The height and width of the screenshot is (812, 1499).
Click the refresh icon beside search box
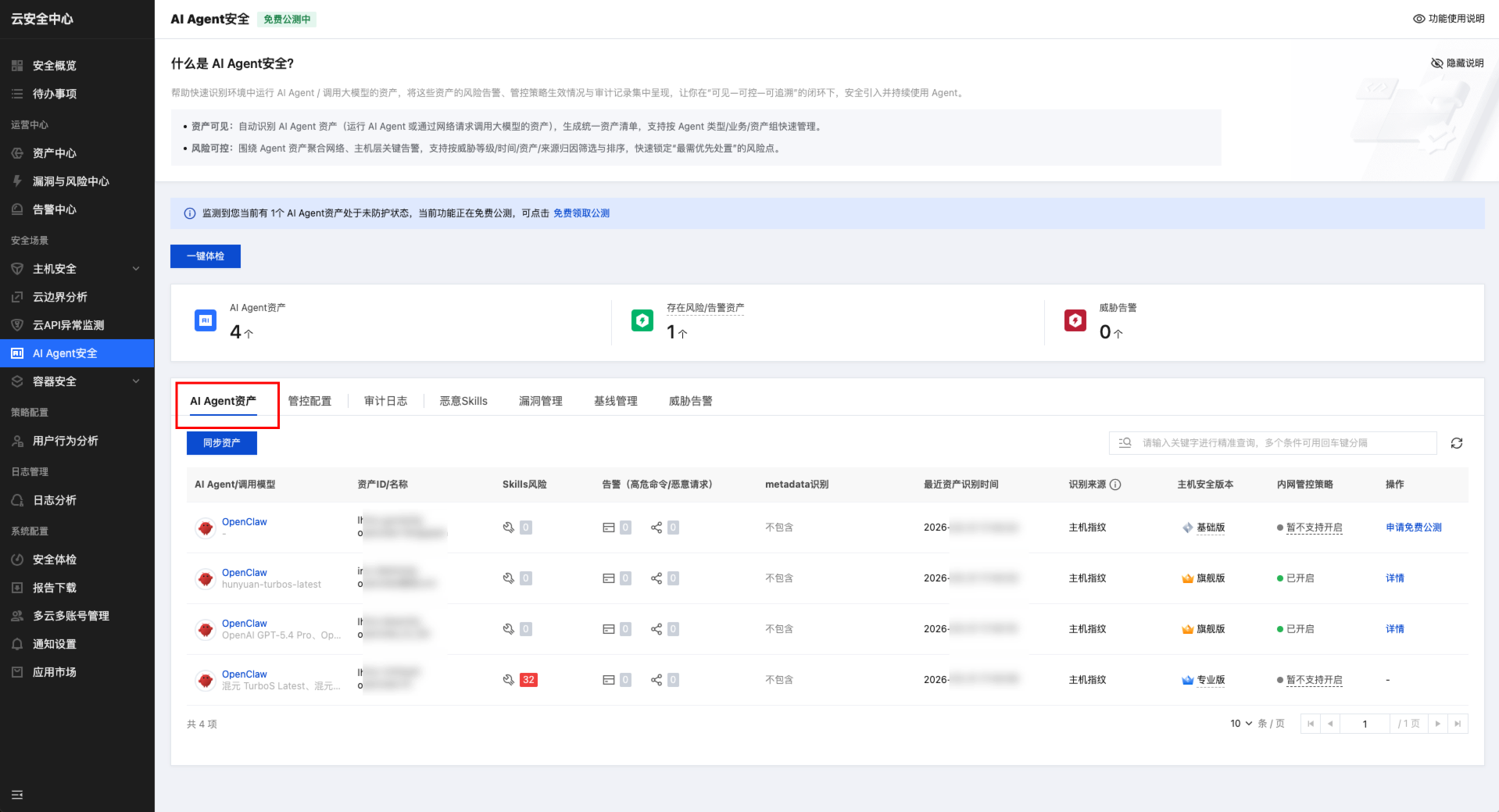click(1456, 443)
